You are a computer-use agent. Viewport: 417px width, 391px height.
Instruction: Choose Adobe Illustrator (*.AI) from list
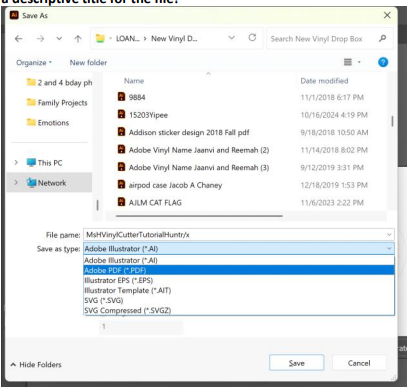(239, 260)
